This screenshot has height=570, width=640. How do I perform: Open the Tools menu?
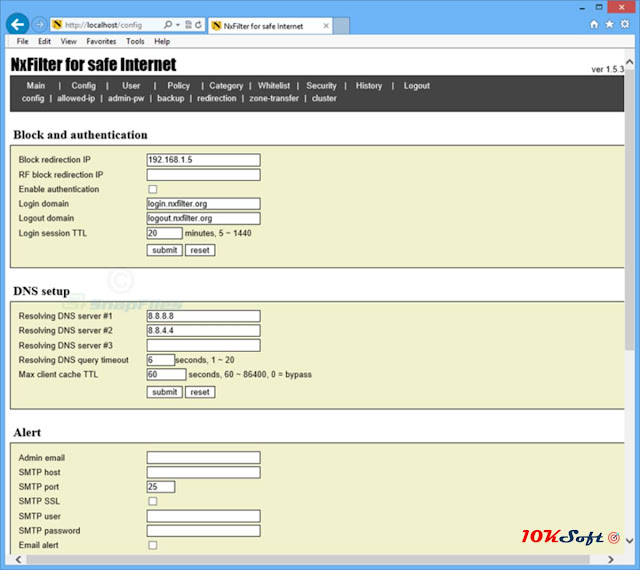tap(135, 41)
